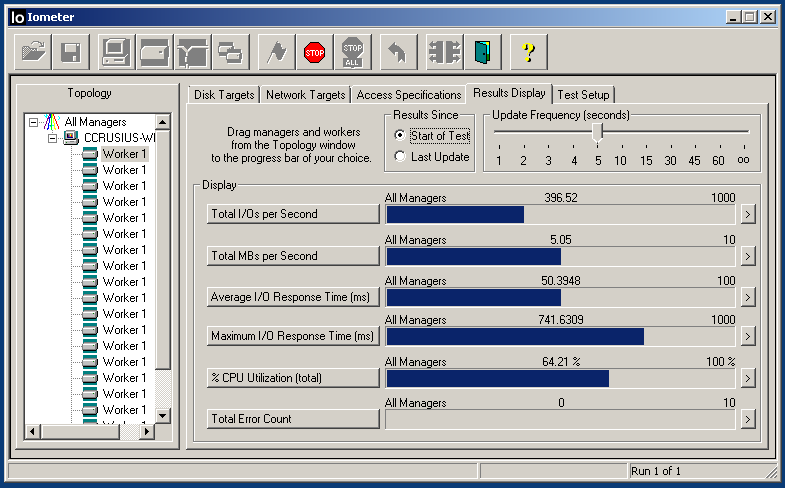The height and width of the screenshot is (488, 785).
Task: Click topology horizontal scroll left arrow
Action: (x=33, y=431)
